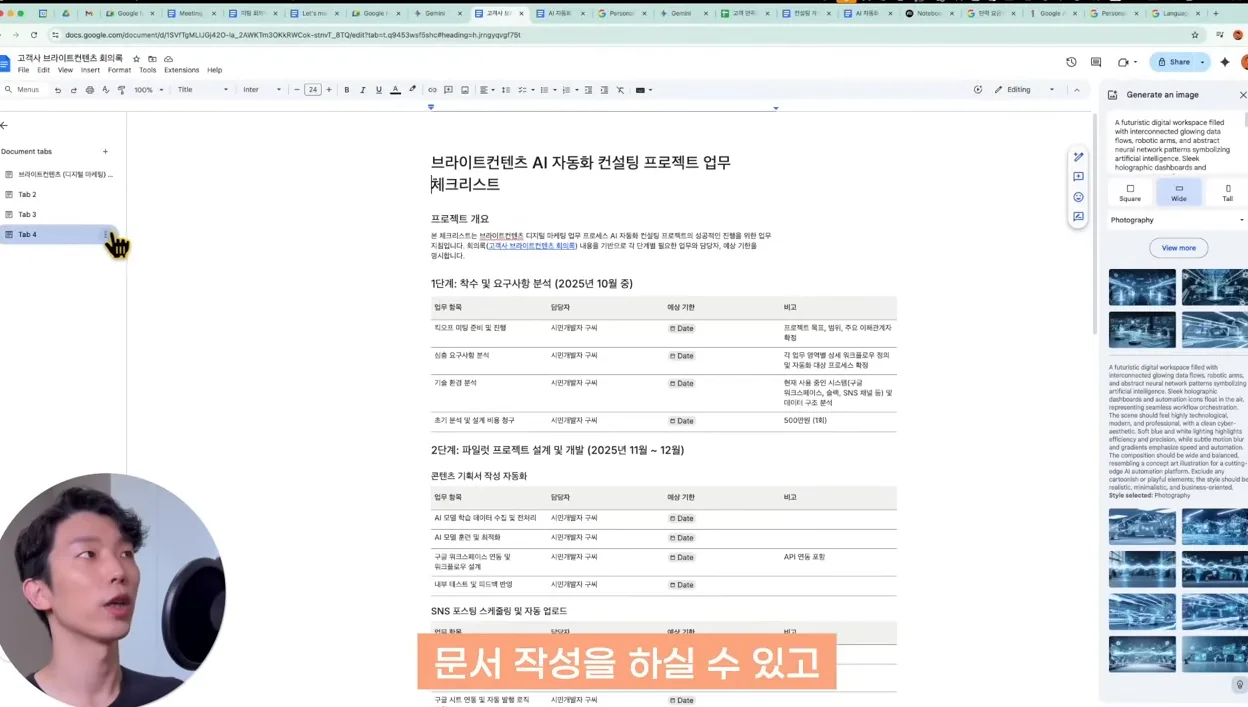This screenshot has width=1248, height=707.
Task: Open the Format menu
Action: (x=119, y=70)
